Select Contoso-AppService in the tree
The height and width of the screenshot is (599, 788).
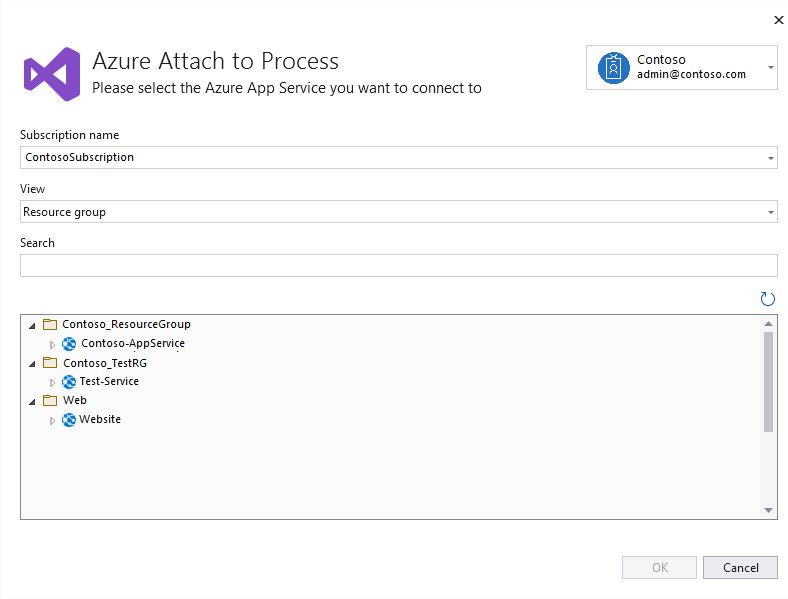(x=133, y=343)
